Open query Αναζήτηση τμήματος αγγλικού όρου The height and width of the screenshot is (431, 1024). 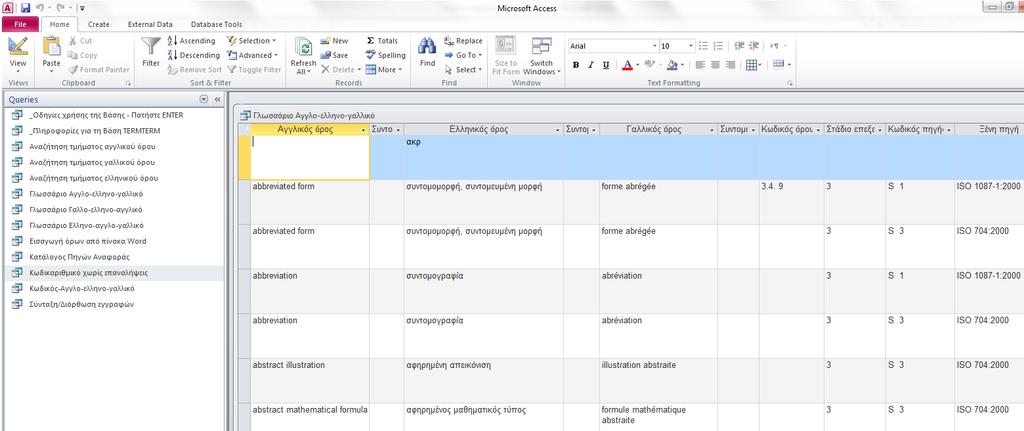click(92, 146)
